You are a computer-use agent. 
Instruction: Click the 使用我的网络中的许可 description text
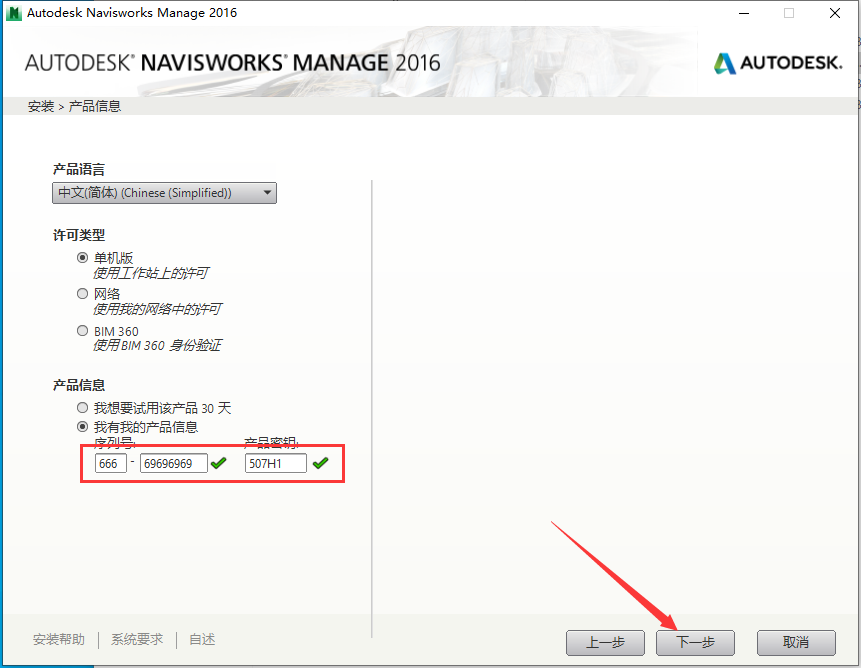[x=157, y=309]
